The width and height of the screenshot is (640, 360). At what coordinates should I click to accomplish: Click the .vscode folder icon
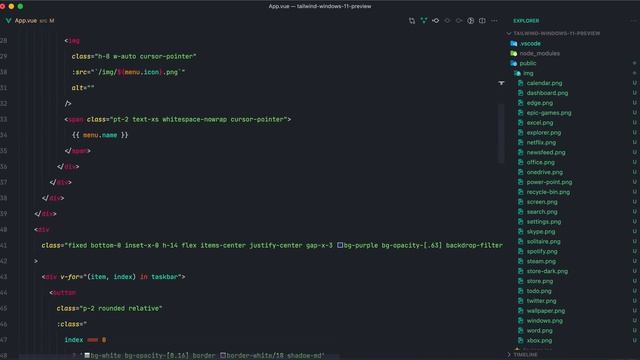513,43
